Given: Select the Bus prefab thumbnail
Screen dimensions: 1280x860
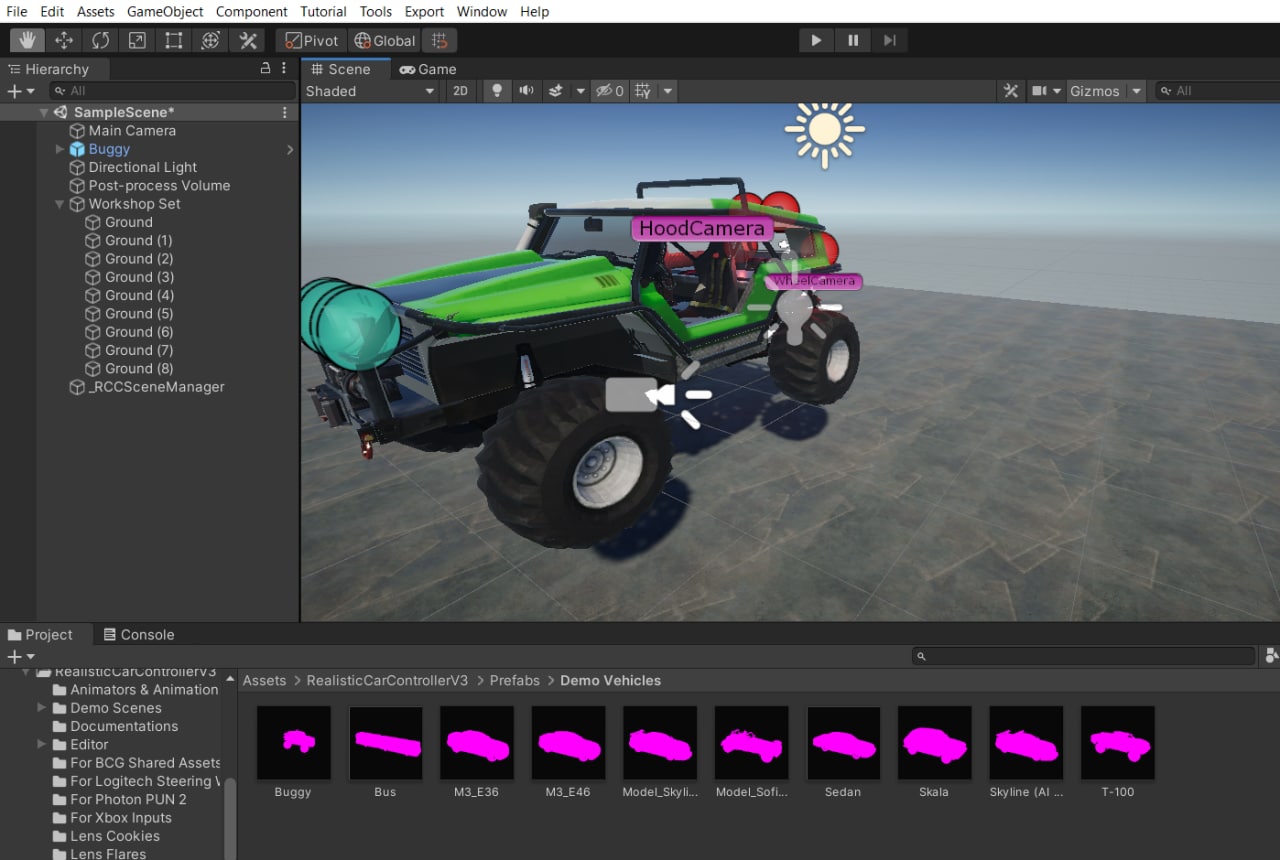Looking at the screenshot, I should [x=385, y=743].
